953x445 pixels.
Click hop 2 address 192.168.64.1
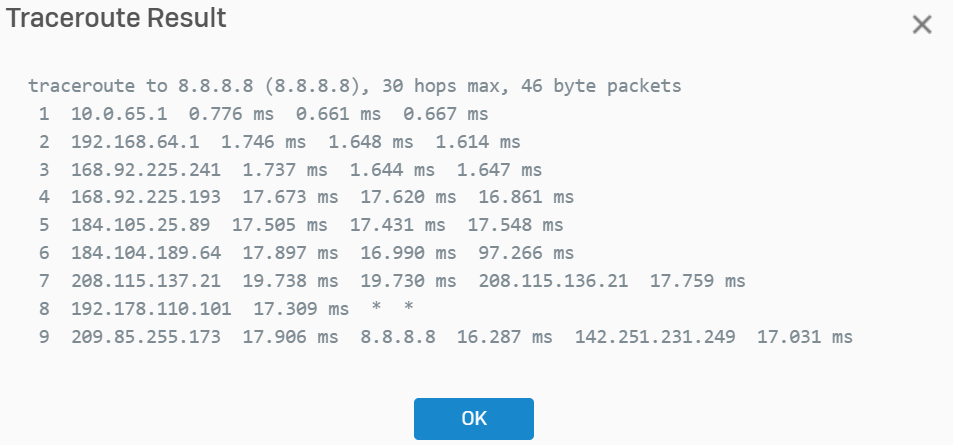tap(135, 142)
